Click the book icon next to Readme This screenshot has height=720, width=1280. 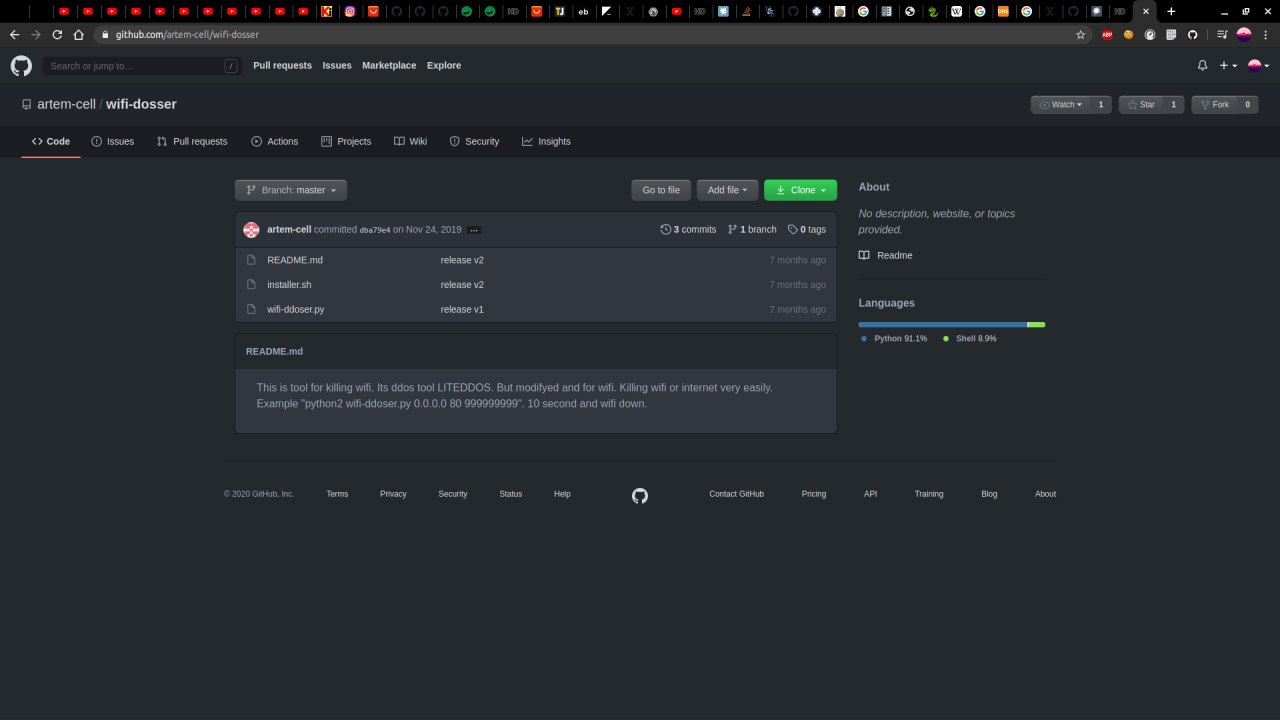point(864,255)
